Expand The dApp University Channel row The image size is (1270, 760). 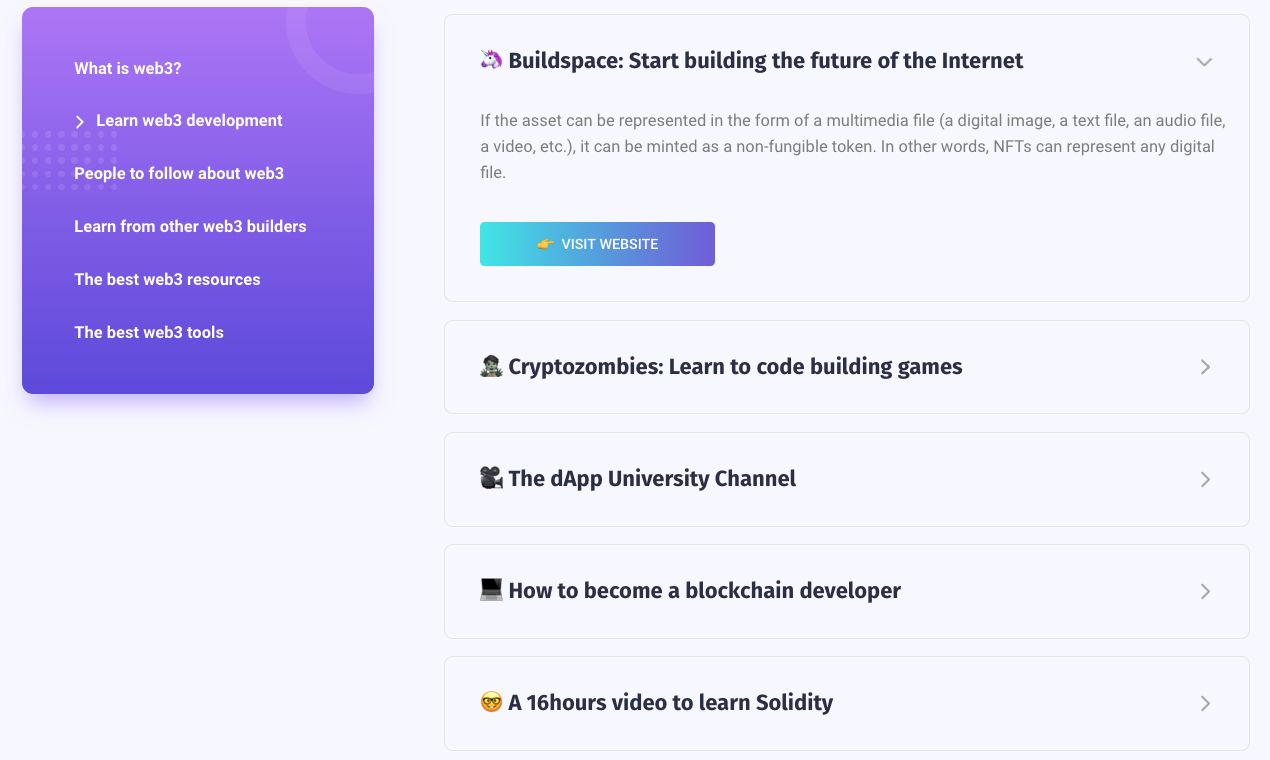coord(1204,479)
